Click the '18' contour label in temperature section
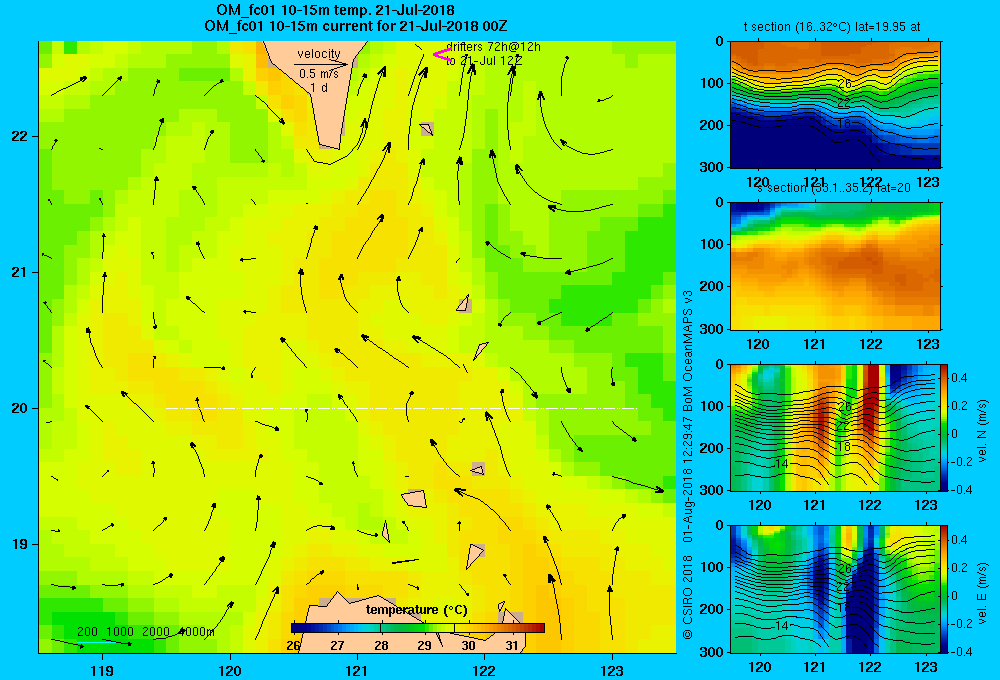Viewport: 1000px width, 680px height. coord(844,124)
